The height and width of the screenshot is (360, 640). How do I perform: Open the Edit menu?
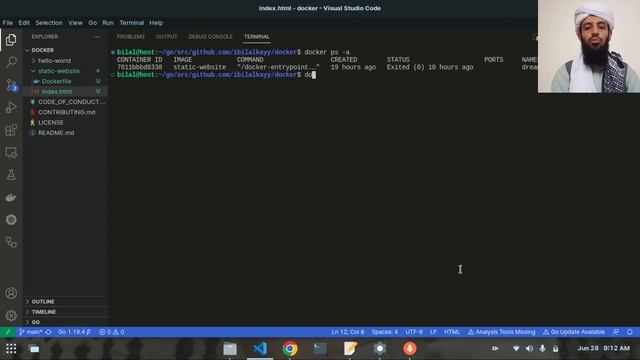click(24, 23)
